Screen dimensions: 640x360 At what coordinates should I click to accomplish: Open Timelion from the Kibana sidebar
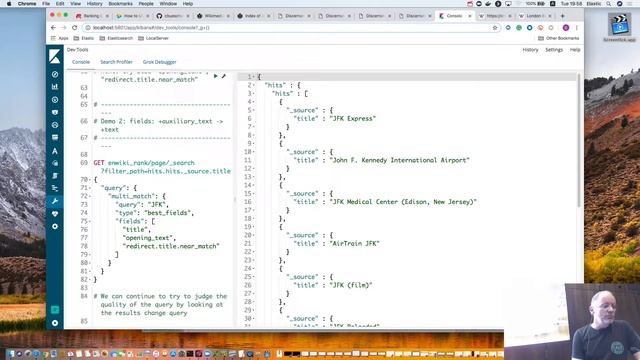pos(55,112)
